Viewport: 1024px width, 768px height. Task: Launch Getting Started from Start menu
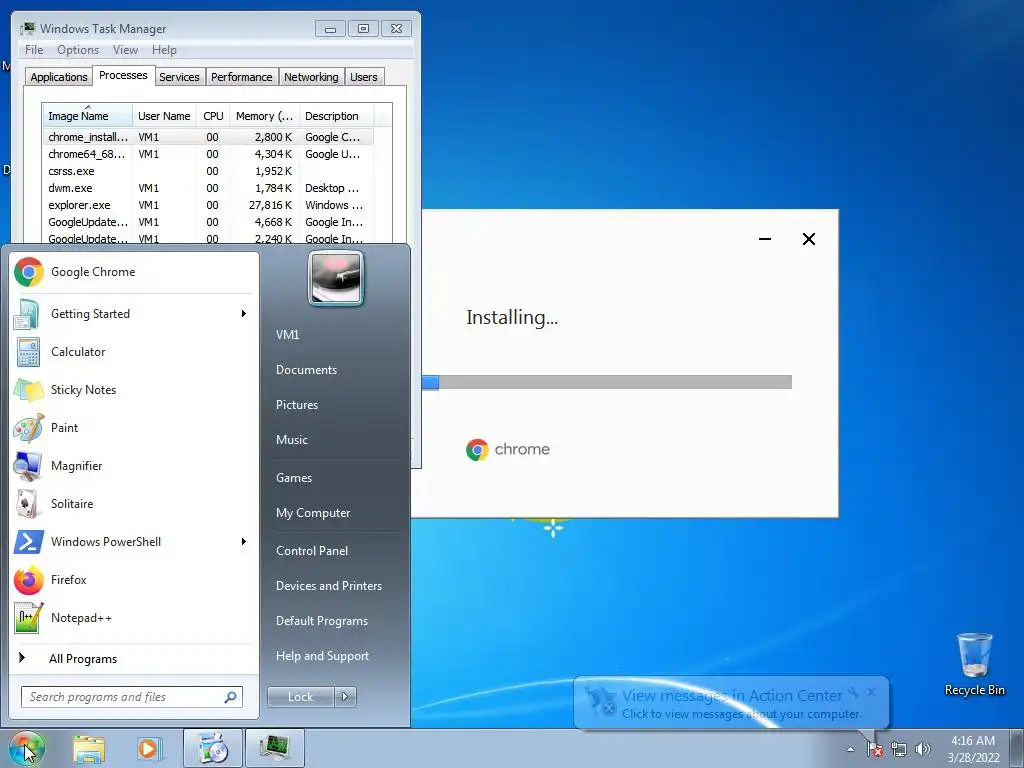tap(134, 314)
